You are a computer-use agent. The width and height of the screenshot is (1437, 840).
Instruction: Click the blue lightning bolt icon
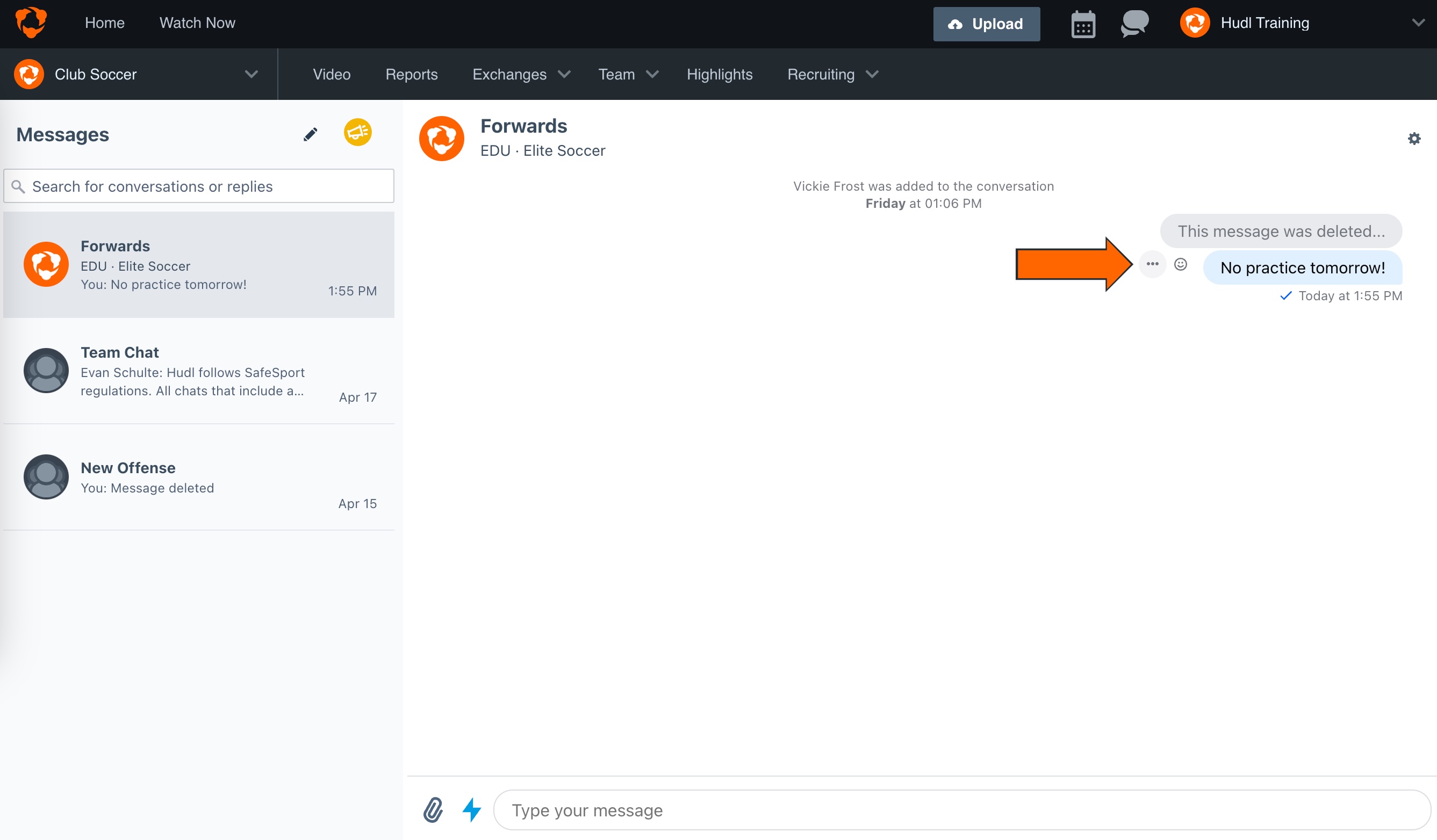[x=472, y=810]
